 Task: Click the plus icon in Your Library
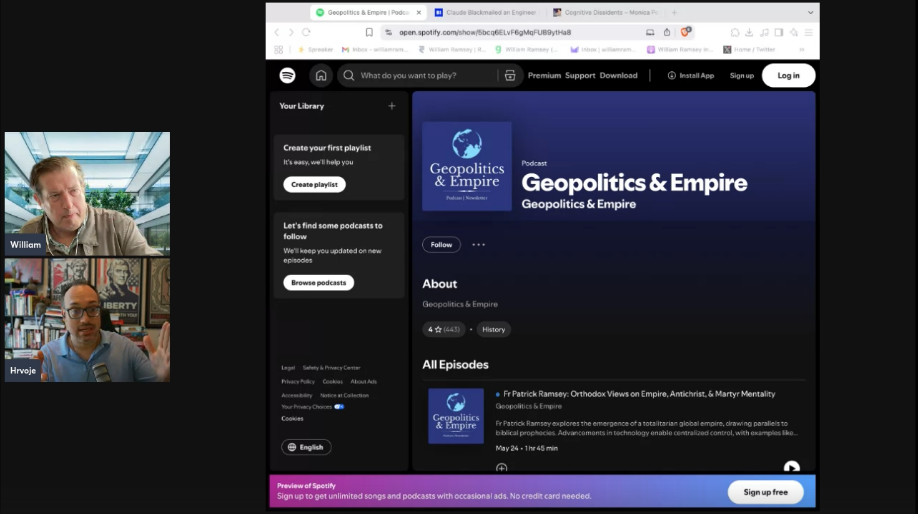[392, 106]
